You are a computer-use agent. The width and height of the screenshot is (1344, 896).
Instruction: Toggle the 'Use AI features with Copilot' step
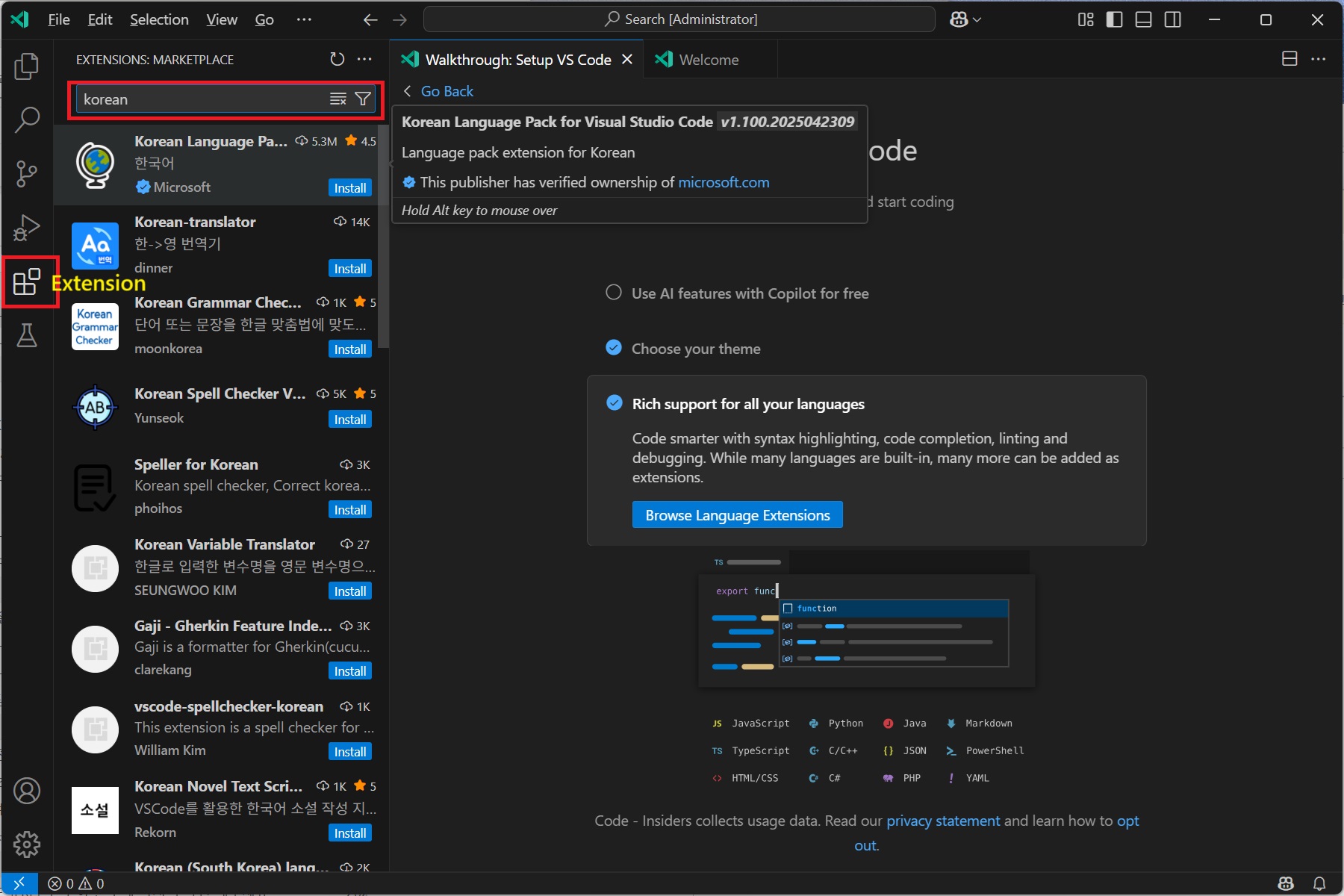(614, 293)
